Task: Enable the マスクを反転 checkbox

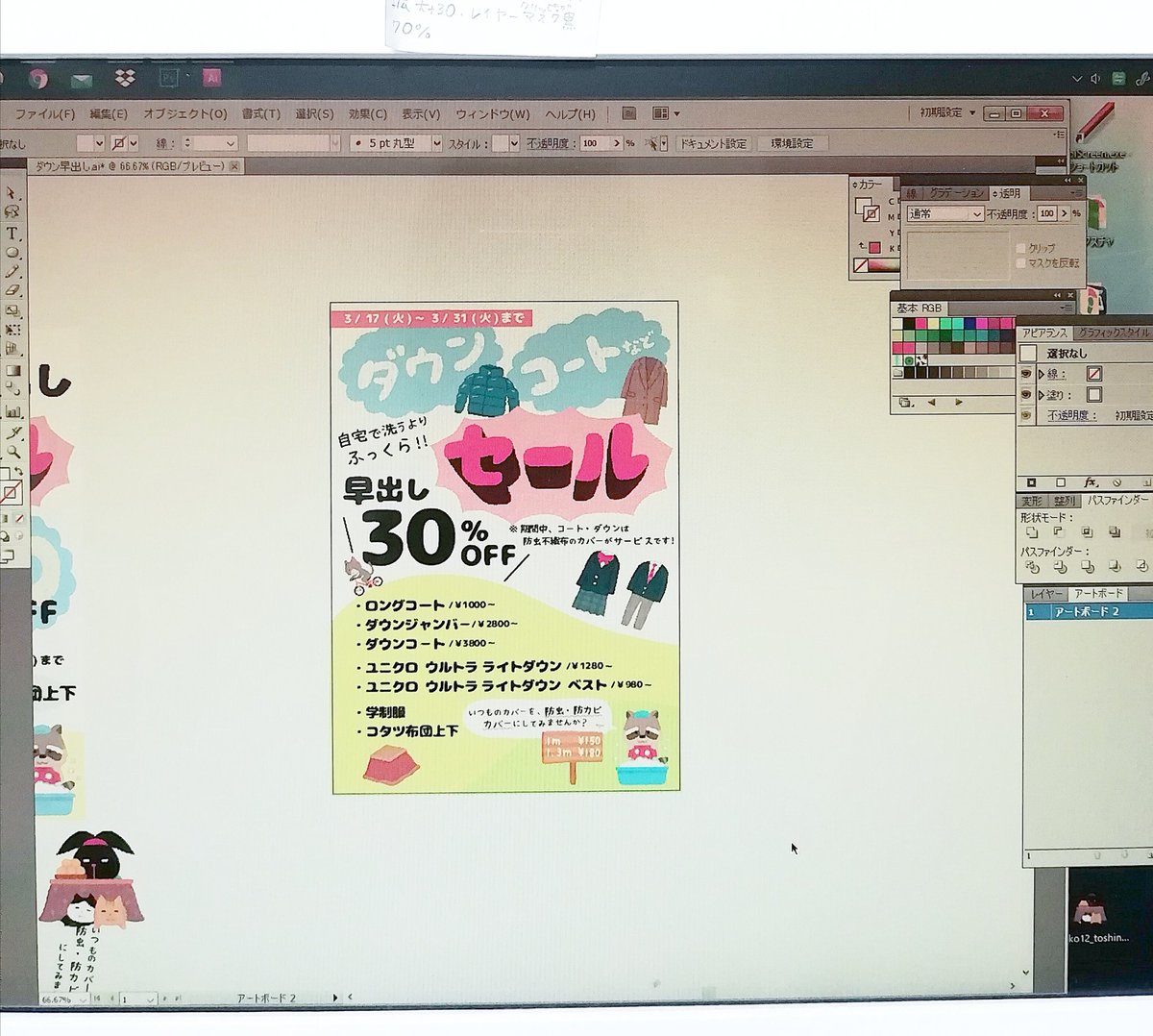Action: coord(1020,262)
